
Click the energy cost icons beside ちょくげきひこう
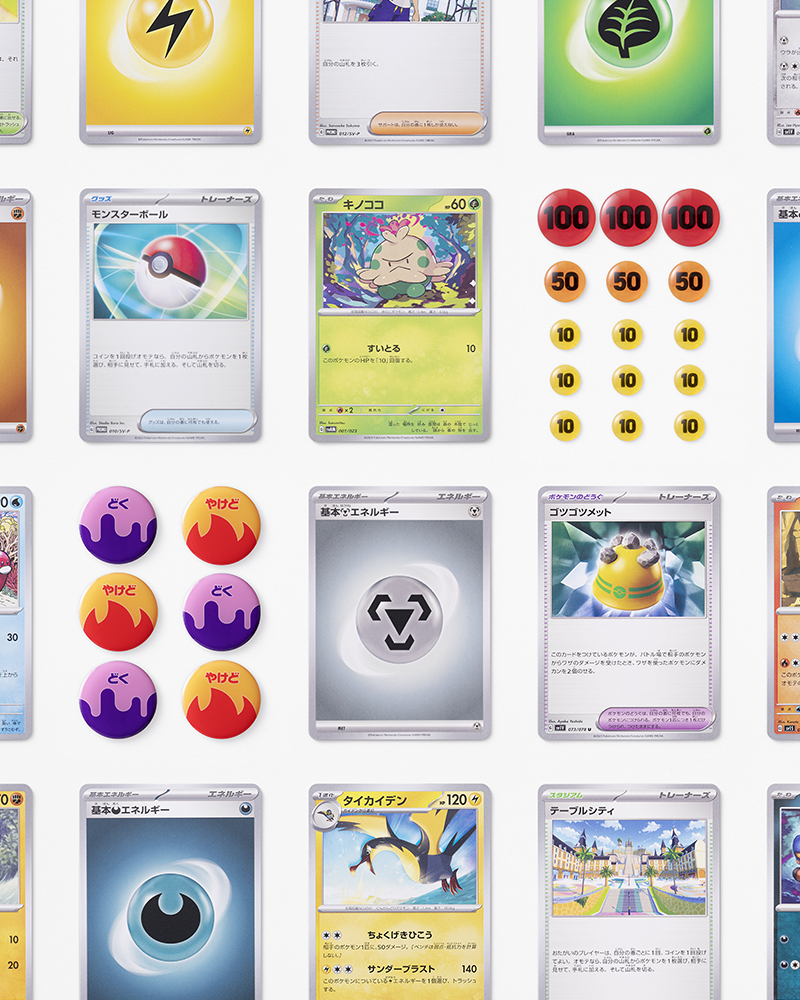[x=330, y=935]
